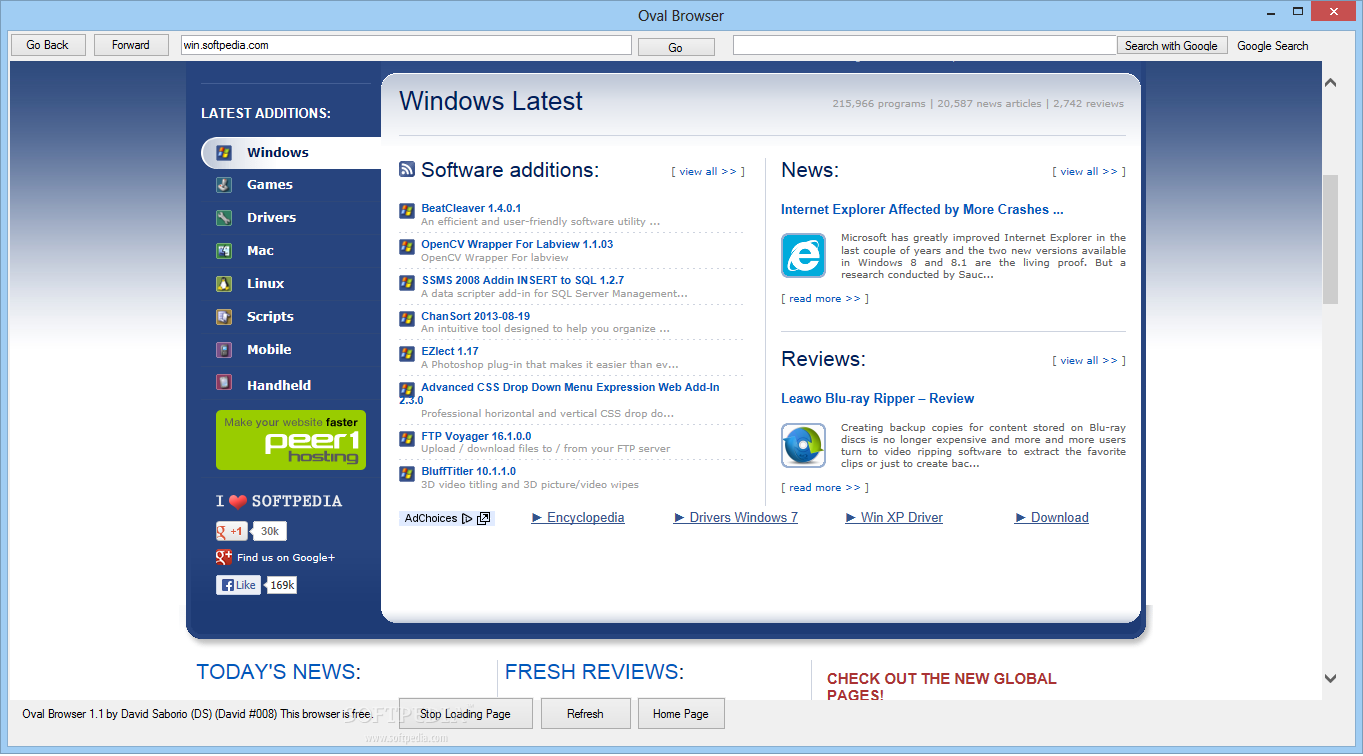
Task: Click CHECK OUT THE NEW GLOBAL PAGES heading
Action: pos(942,686)
